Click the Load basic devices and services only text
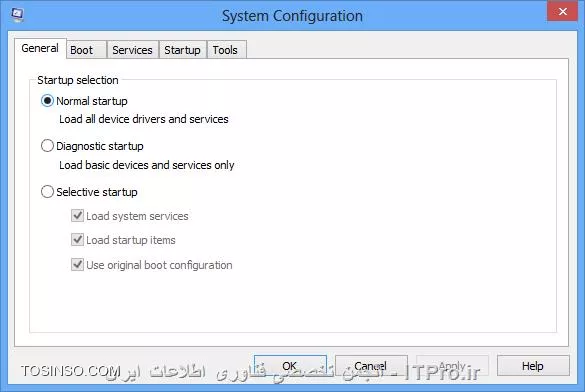Screen dimensions: 585x392 [147, 165]
